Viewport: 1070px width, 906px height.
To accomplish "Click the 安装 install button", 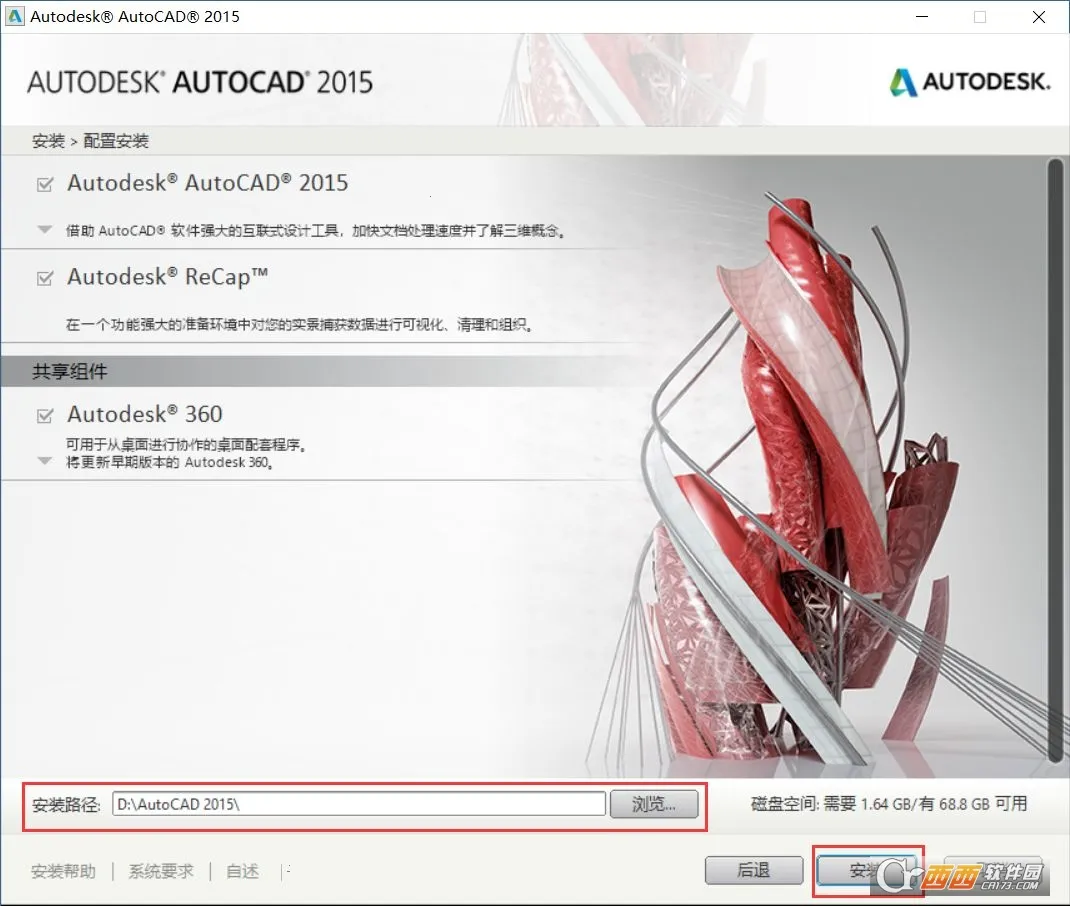I will click(x=868, y=870).
